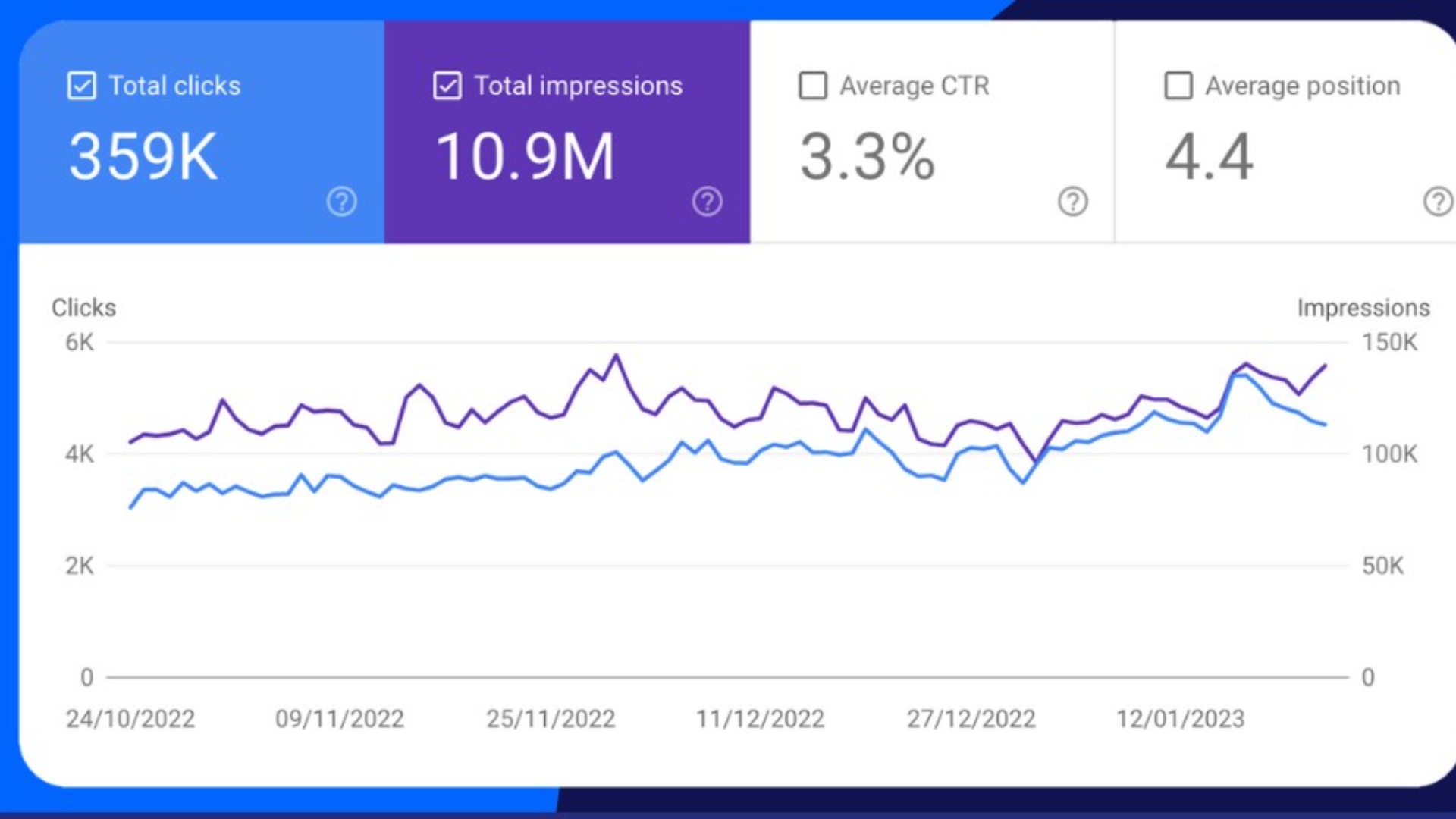
Task: Click the purple impressions line peak
Action: point(616,354)
